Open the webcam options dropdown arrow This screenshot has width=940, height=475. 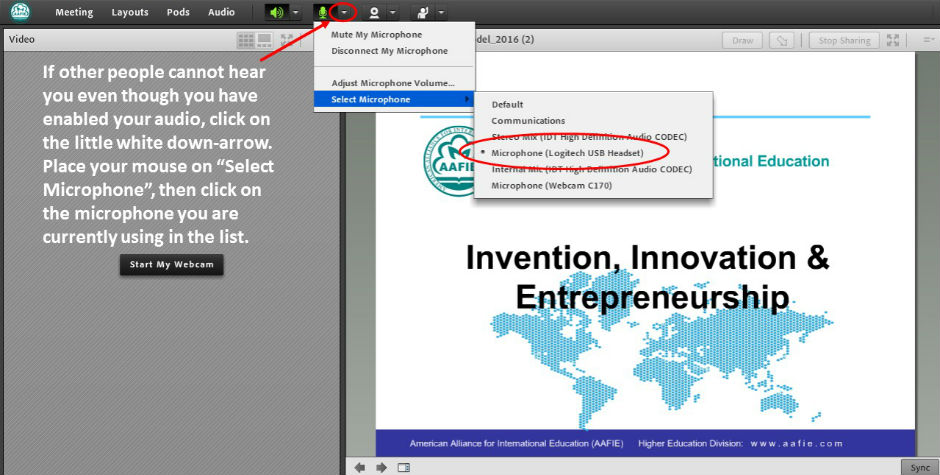[x=392, y=12]
